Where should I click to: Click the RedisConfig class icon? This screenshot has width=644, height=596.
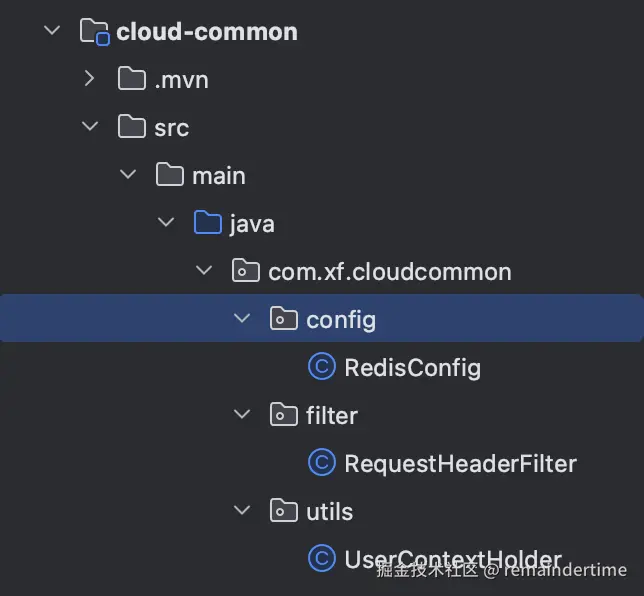[322, 367]
